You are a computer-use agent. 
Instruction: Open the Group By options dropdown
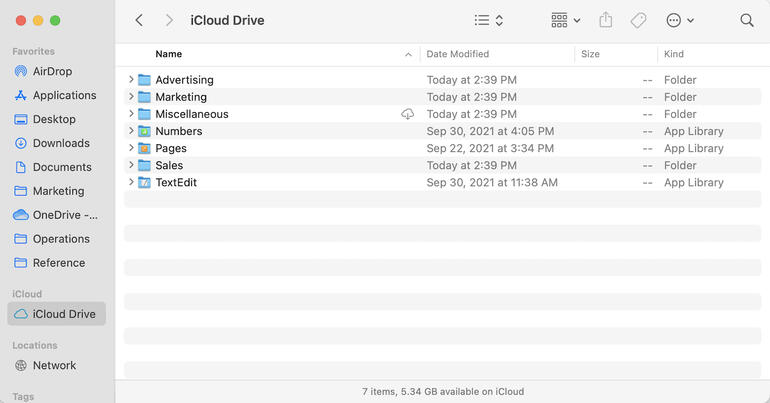point(566,20)
